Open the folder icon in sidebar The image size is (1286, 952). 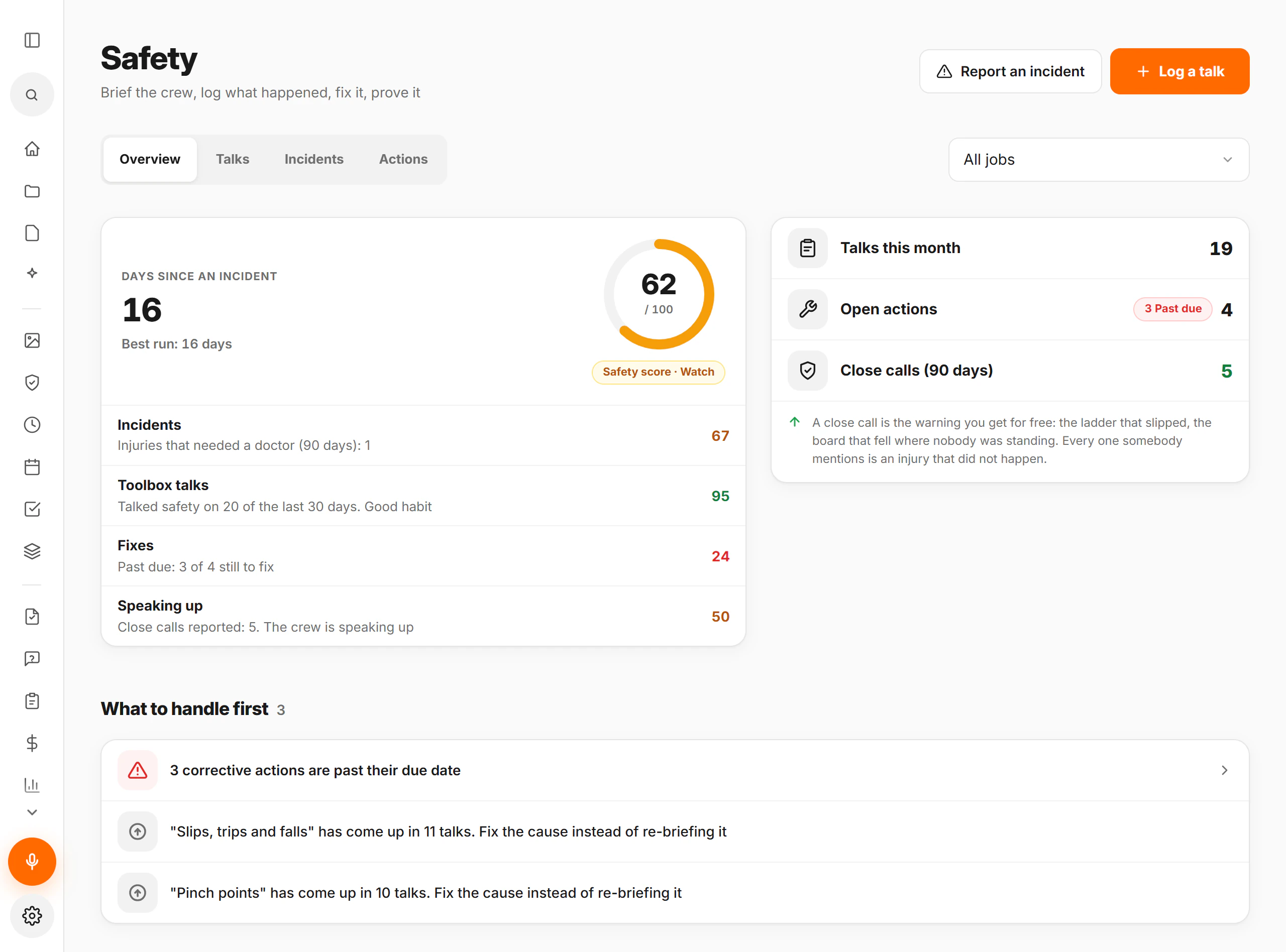(32, 191)
